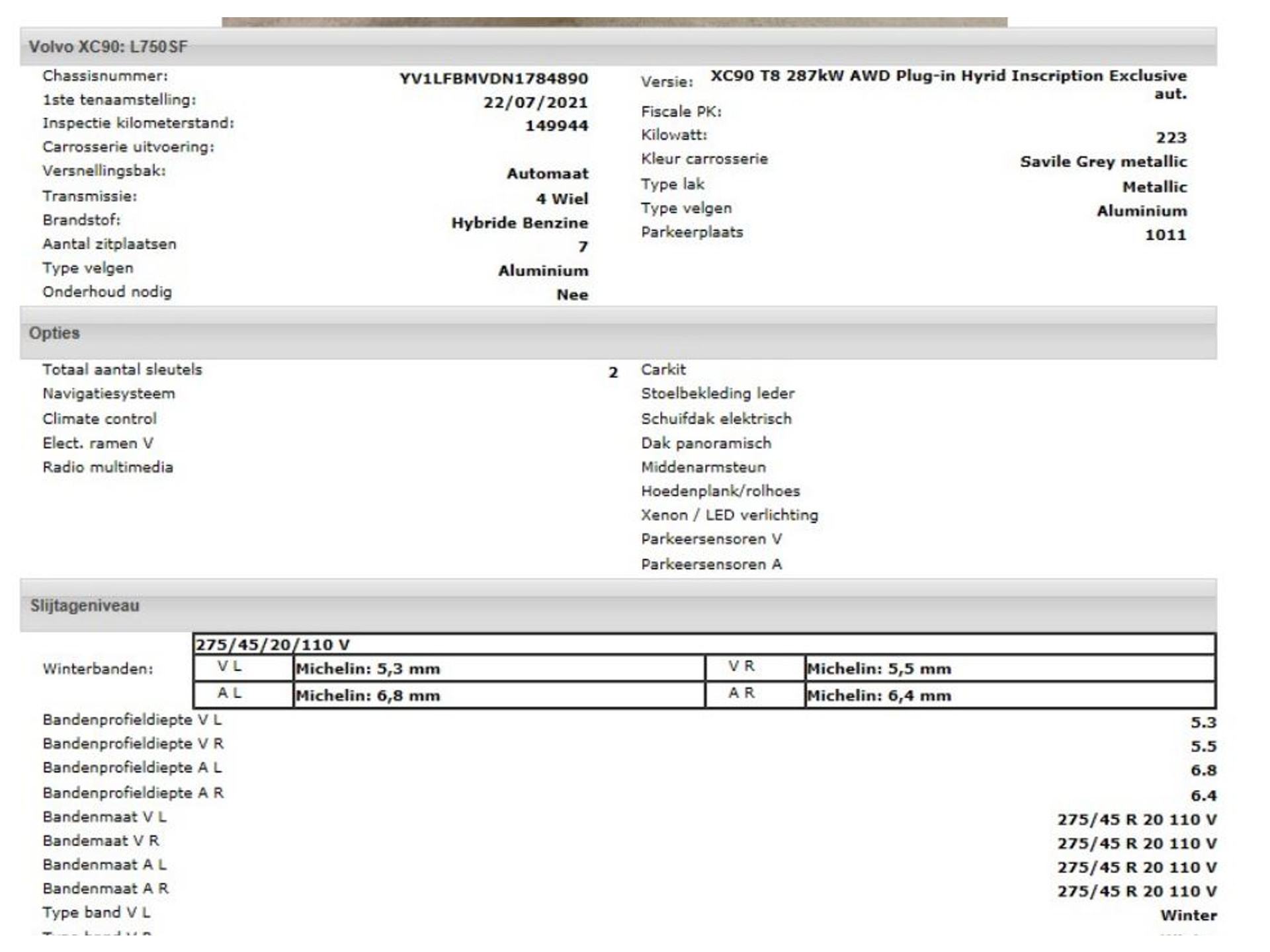Click the Xenon / LED verlichting option

[730, 515]
